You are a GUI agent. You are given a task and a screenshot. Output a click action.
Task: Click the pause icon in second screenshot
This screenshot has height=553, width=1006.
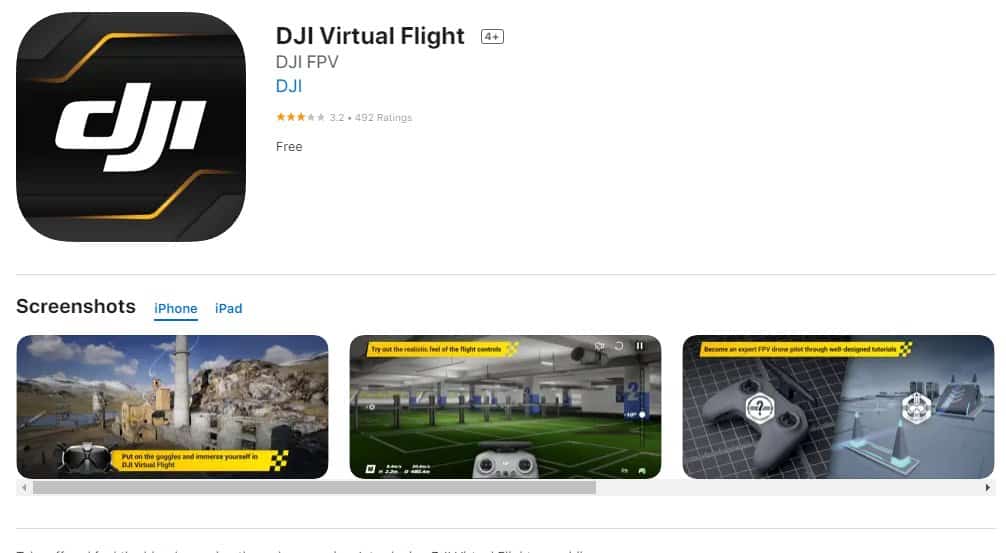click(x=640, y=346)
